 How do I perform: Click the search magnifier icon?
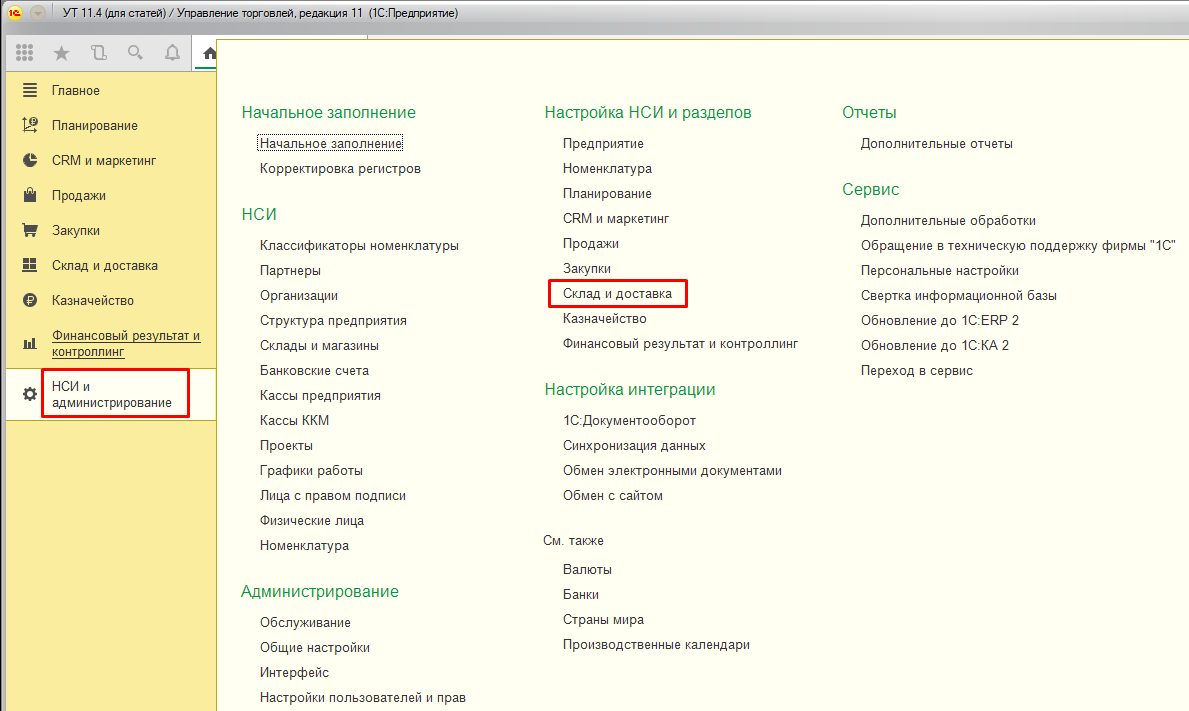(135, 53)
